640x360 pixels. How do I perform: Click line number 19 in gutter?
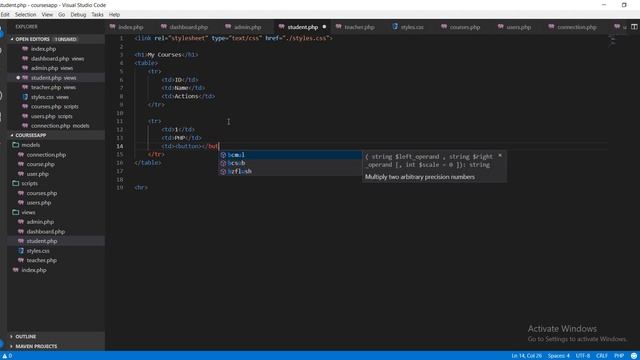pos(120,188)
